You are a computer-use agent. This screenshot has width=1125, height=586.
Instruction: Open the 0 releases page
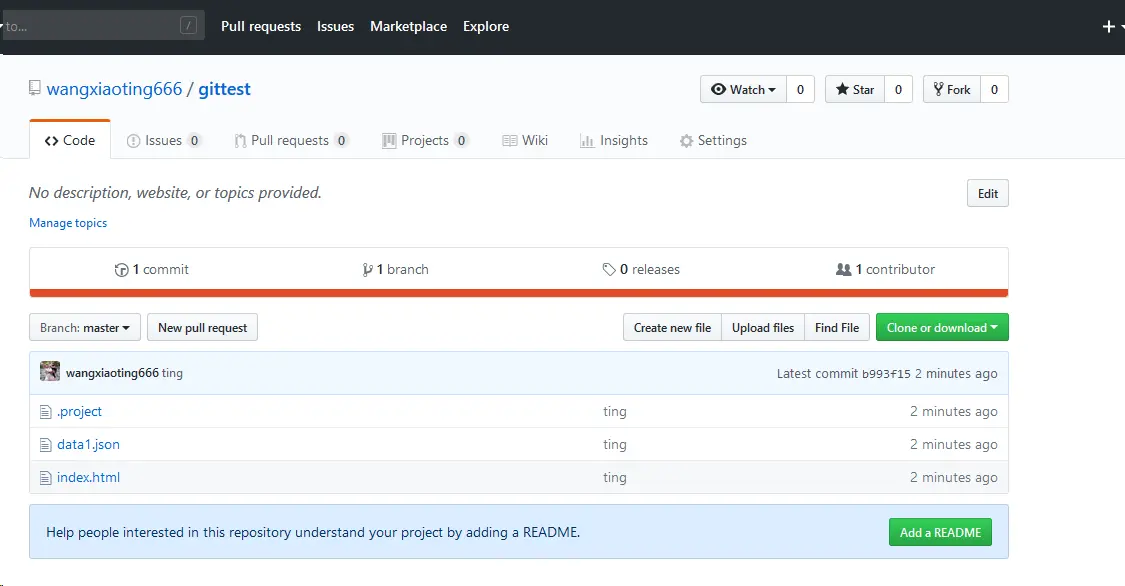641,269
